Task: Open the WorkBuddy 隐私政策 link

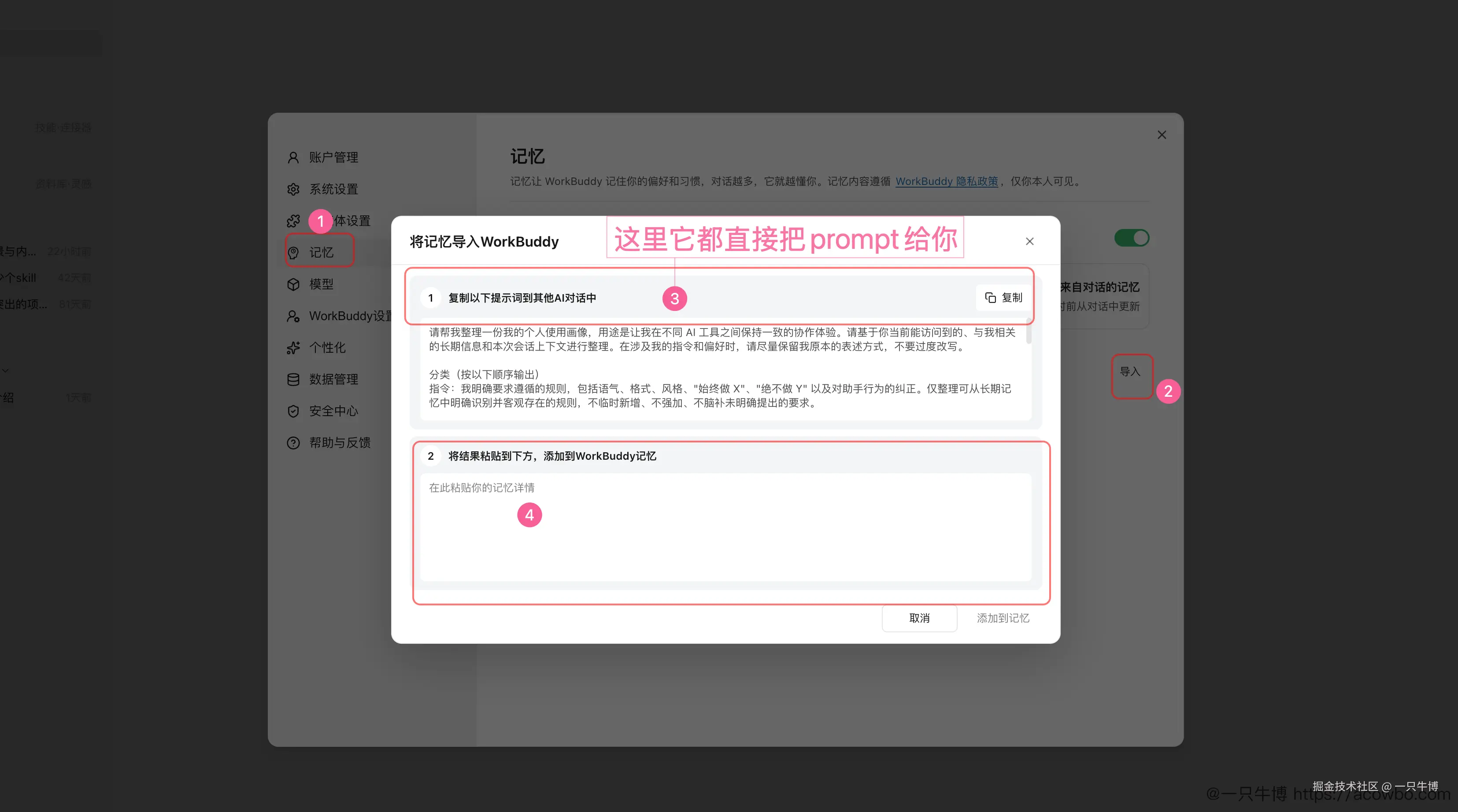Action: tap(946, 181)
